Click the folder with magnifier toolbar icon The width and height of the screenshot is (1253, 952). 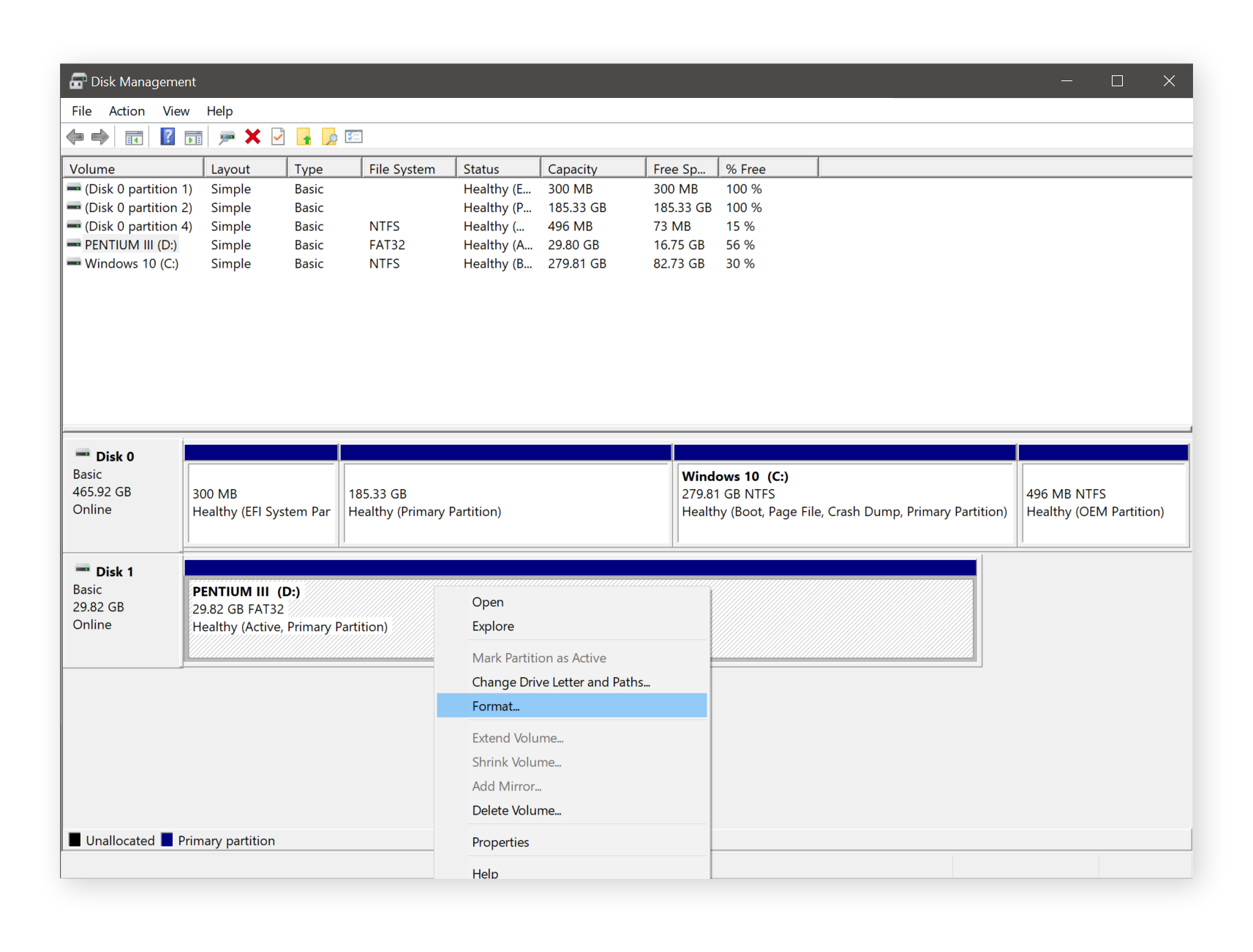point(329,137)
